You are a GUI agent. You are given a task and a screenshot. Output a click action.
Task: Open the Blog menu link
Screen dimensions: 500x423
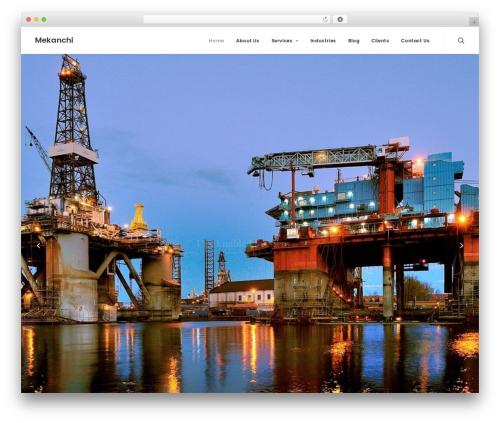click(x=354, y=41)
